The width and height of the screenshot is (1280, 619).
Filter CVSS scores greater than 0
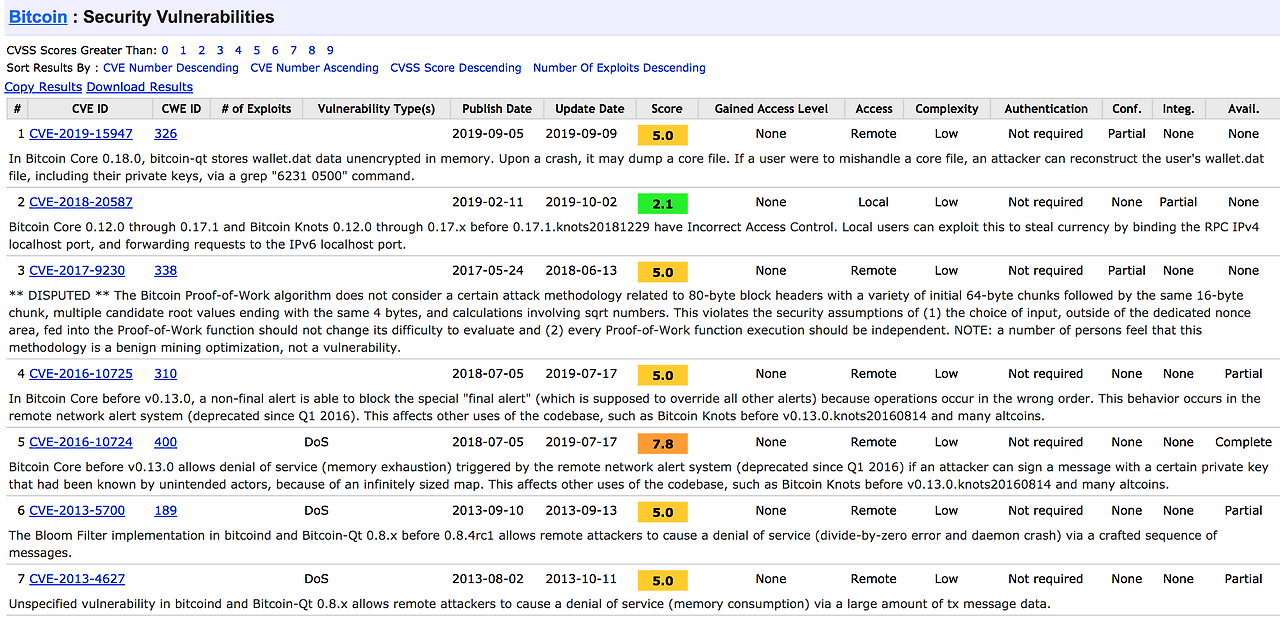[166, 50]
